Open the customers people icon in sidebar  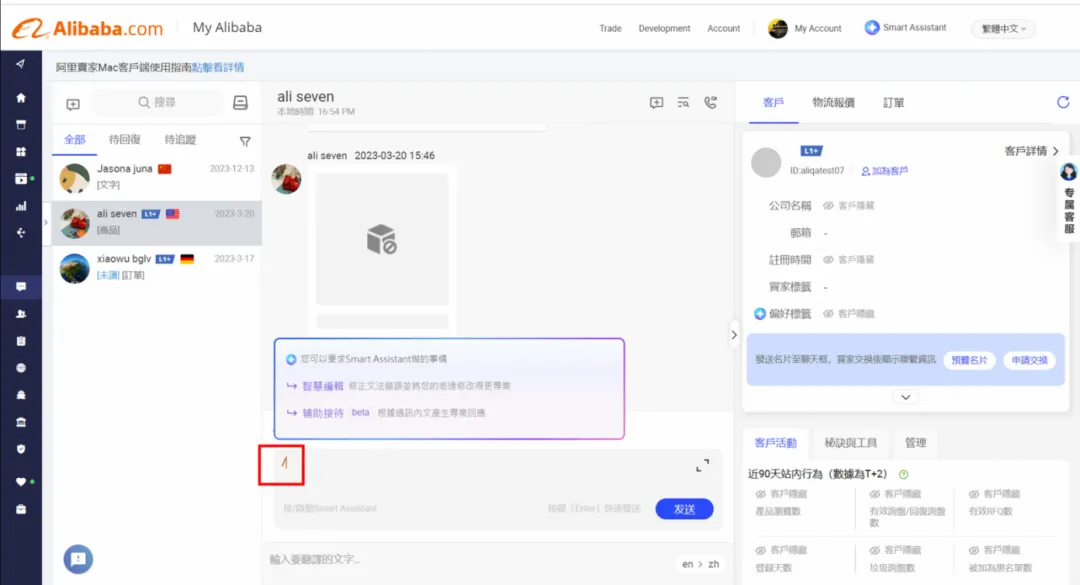[x=21, y=314]
